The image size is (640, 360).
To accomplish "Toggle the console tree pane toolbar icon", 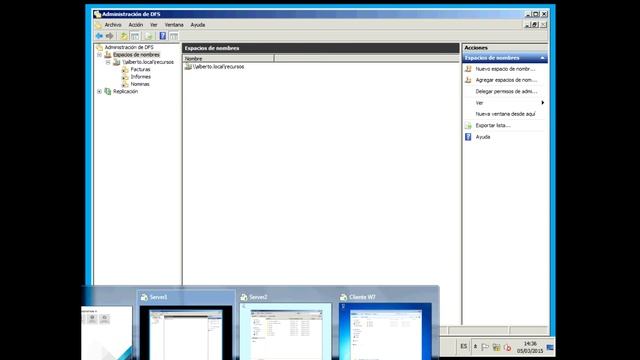I will [135, 36].
